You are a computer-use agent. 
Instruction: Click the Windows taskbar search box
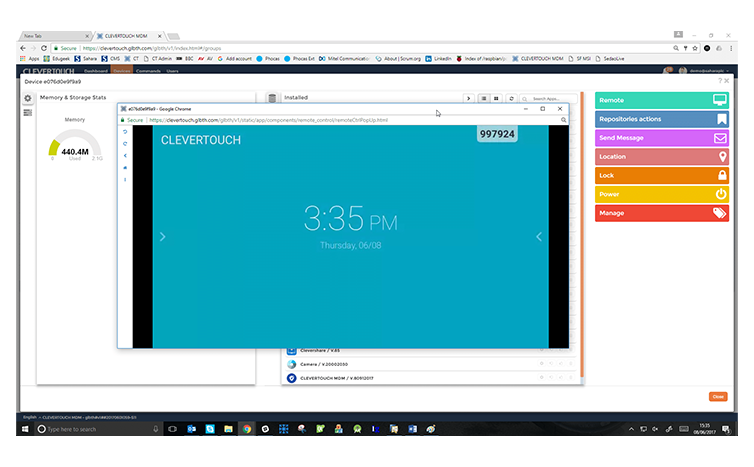pyautogui.click(x=98, y=429)
